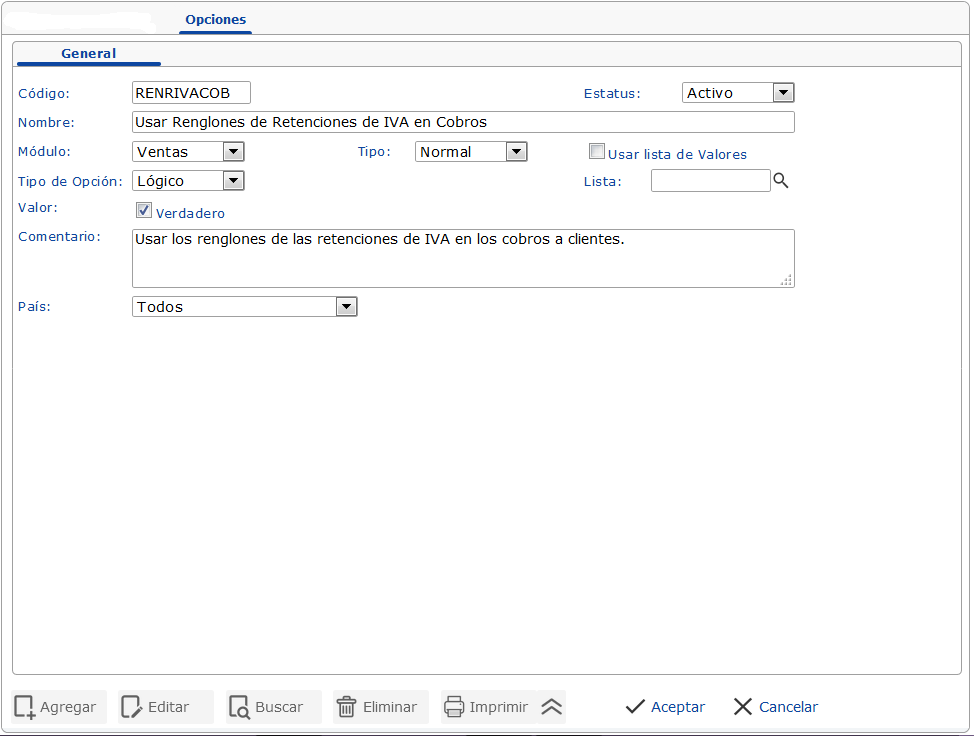Toggle the Verdadero checkbox under Valor
Screen dimensions: 974x736
click(143, 210)
